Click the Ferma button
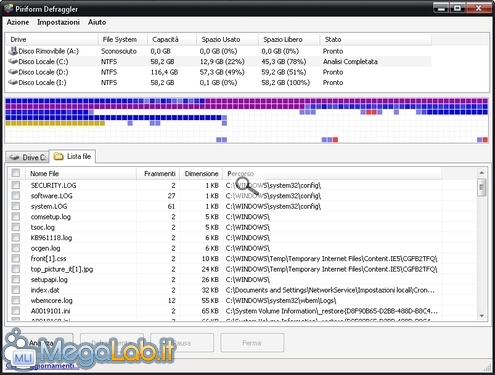Viewport: 495px width, 375px height. coord(252,343)
